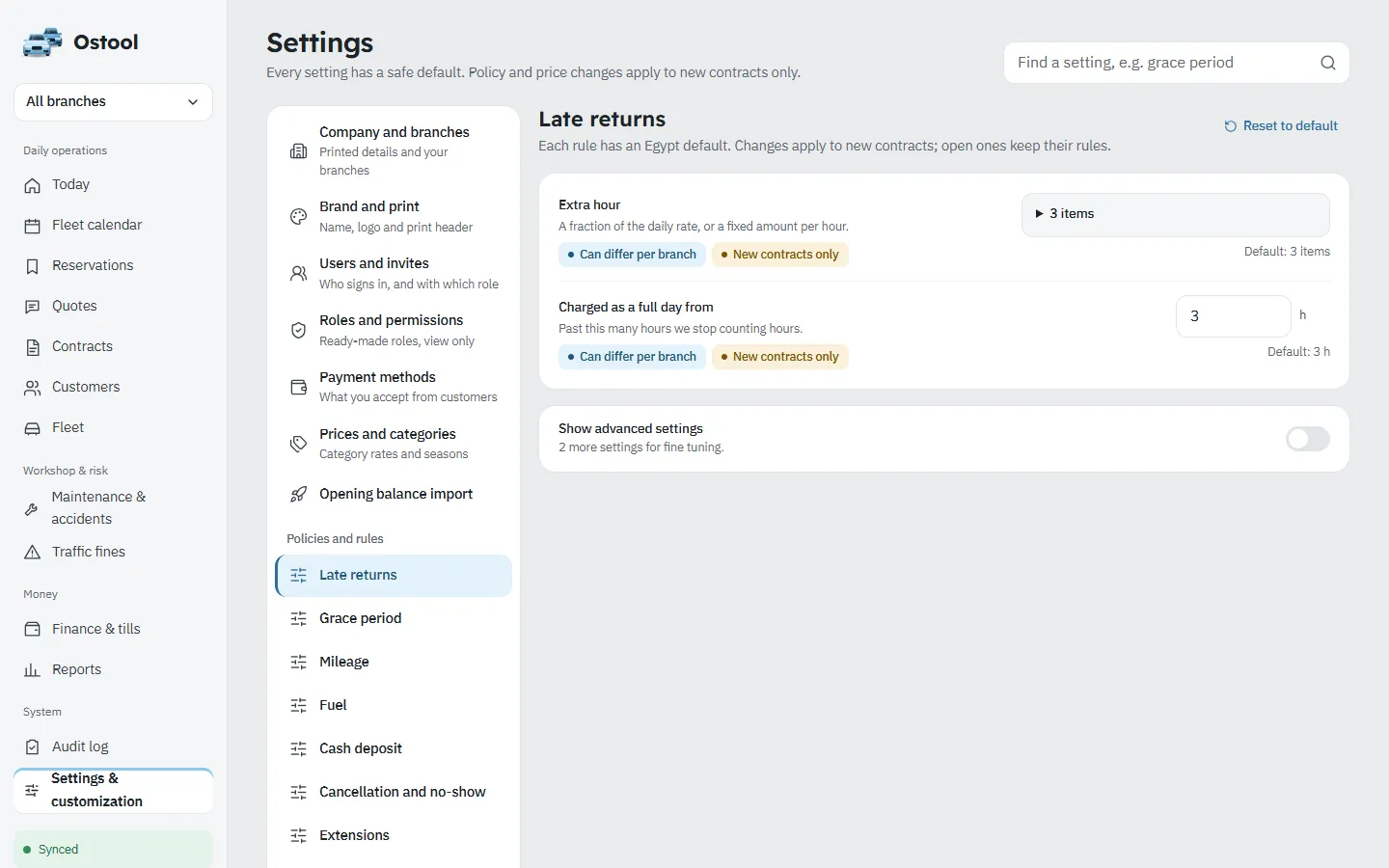Image resolution: width=1389 pixels, height=868 pixels.
Task: Click the Charged as a full day hours field
Action: (x=1233, y=316)
